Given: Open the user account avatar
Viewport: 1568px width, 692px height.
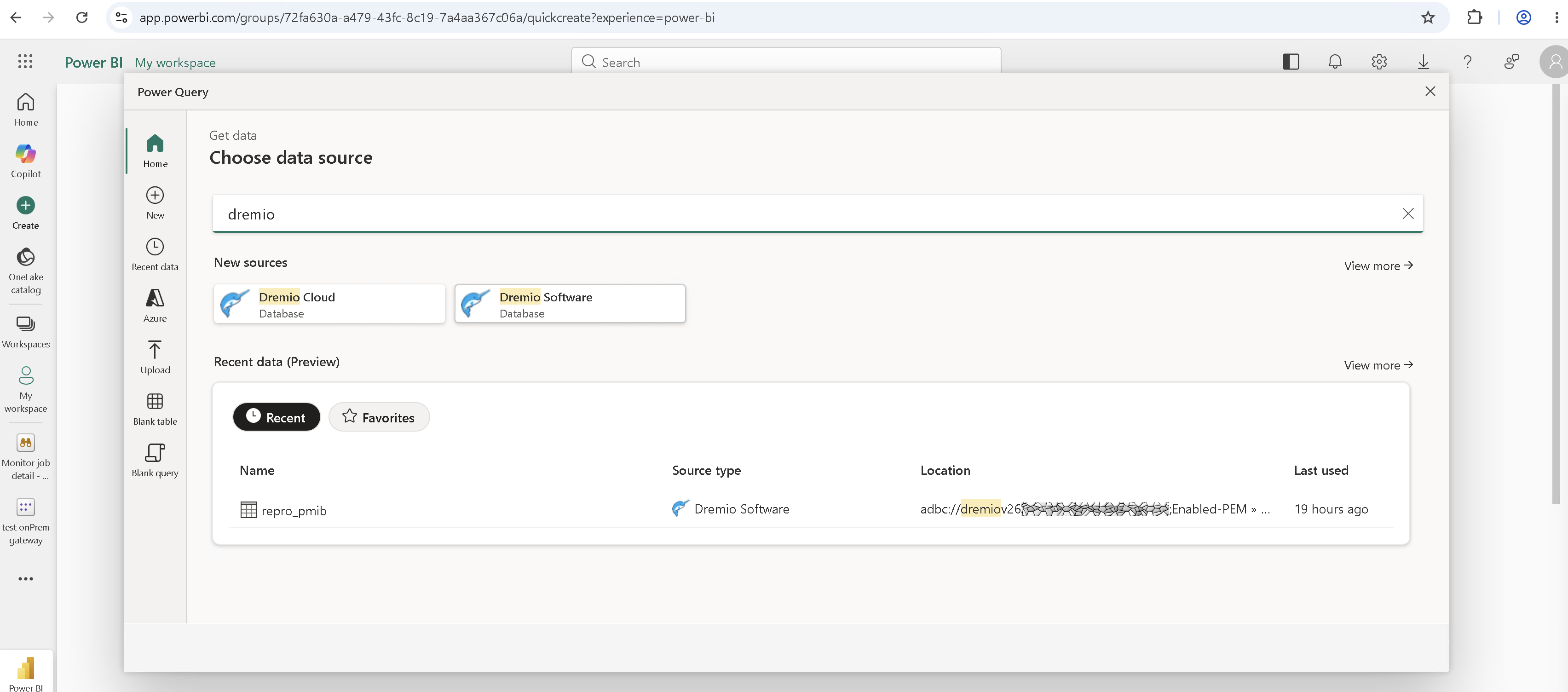Looking at the screenshot, I should pyautogui.click(x=1554, y=62).
